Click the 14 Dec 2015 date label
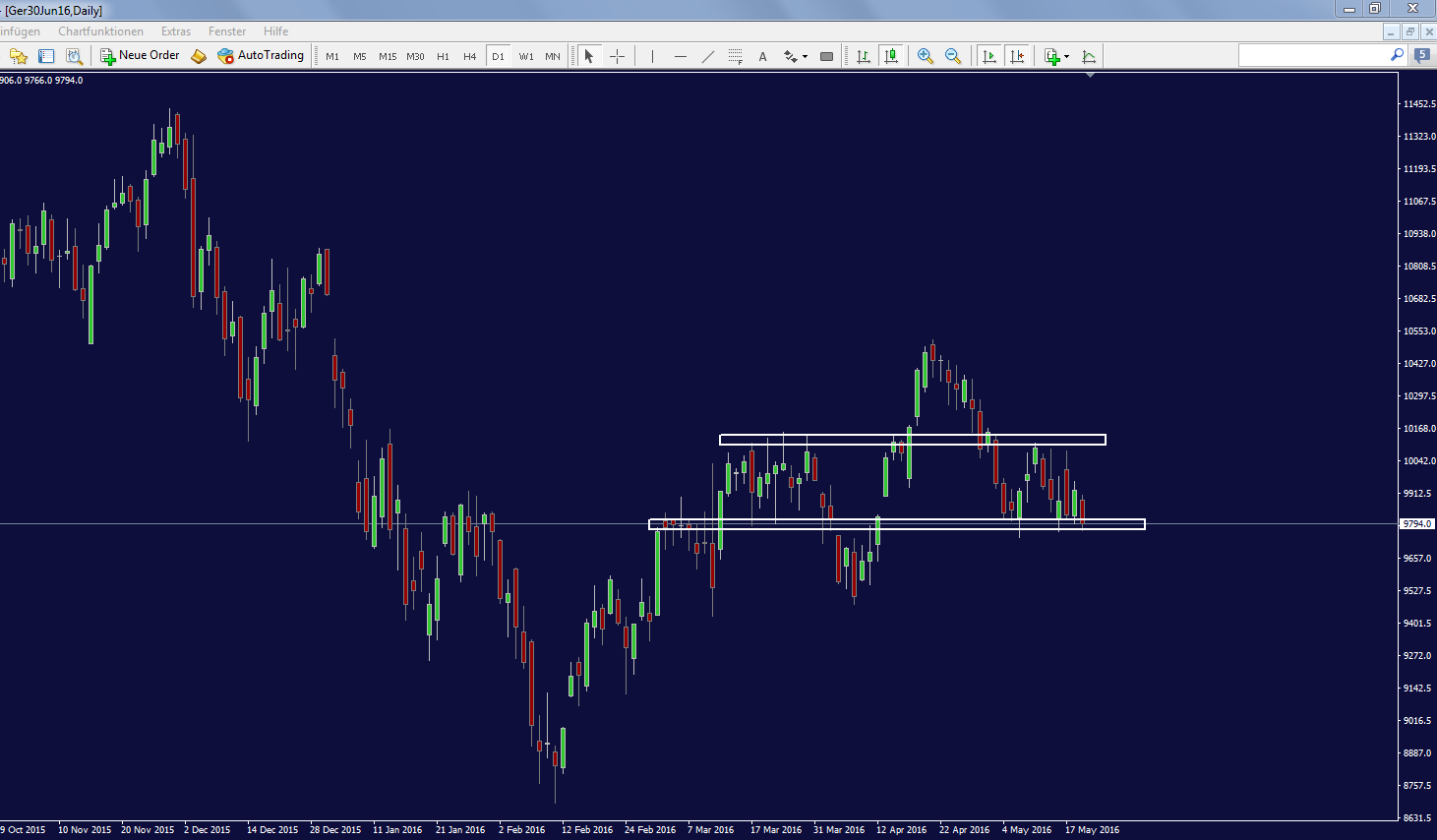This screenshot has height=840, width=1437. (x=272, y=830)
